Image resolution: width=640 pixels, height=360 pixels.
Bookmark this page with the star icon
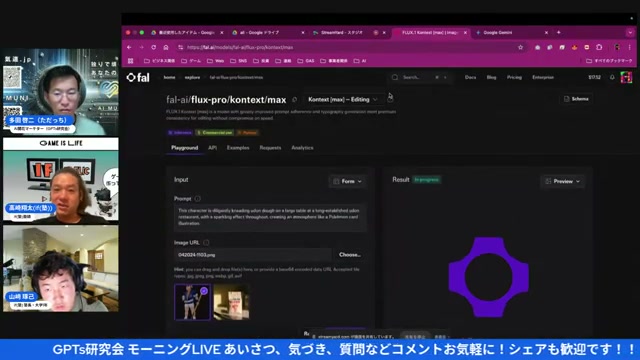520,47
